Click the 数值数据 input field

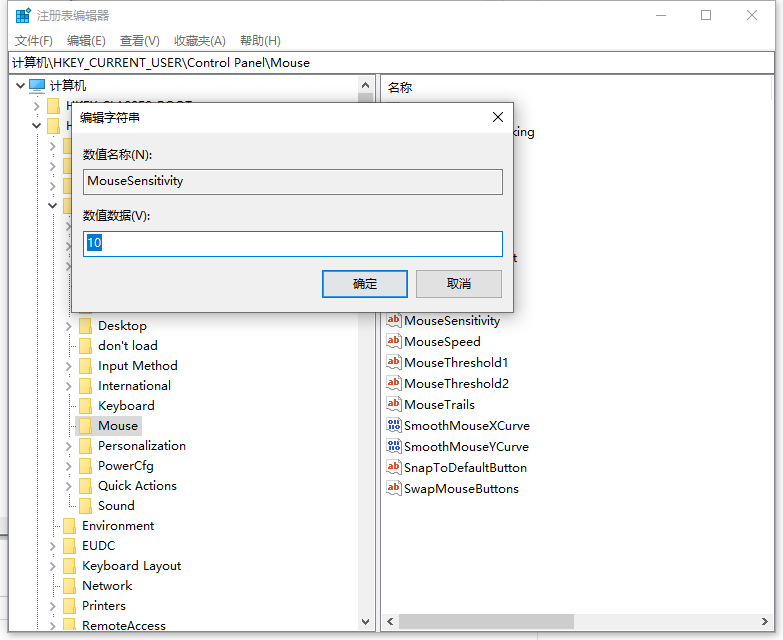(293, 244)
